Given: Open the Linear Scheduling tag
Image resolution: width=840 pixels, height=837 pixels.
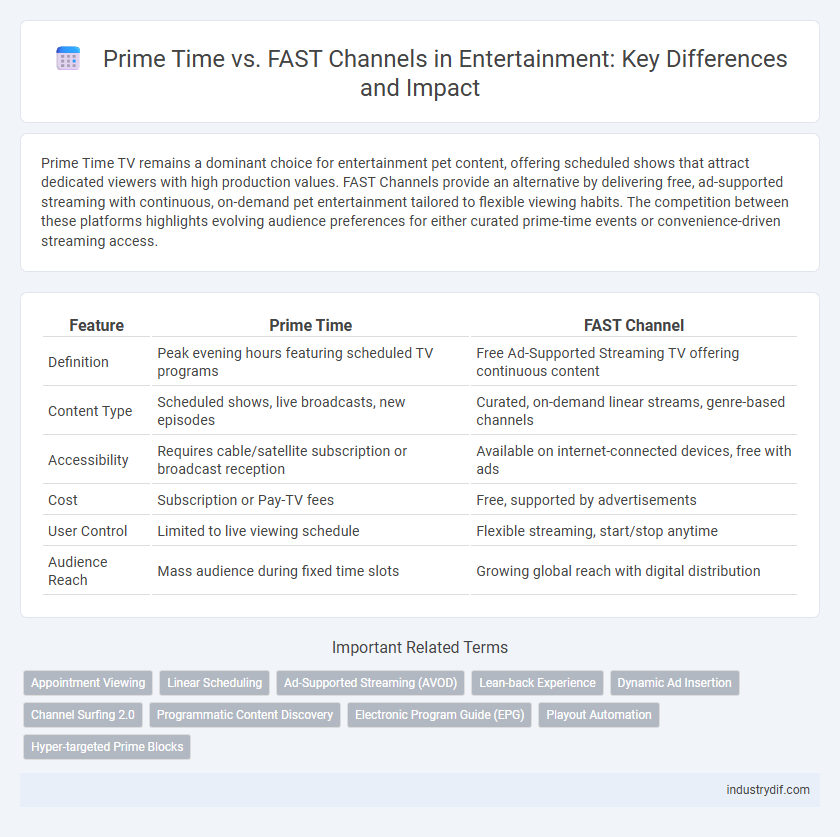Looking at the screenshot, I should pos(214,683).
